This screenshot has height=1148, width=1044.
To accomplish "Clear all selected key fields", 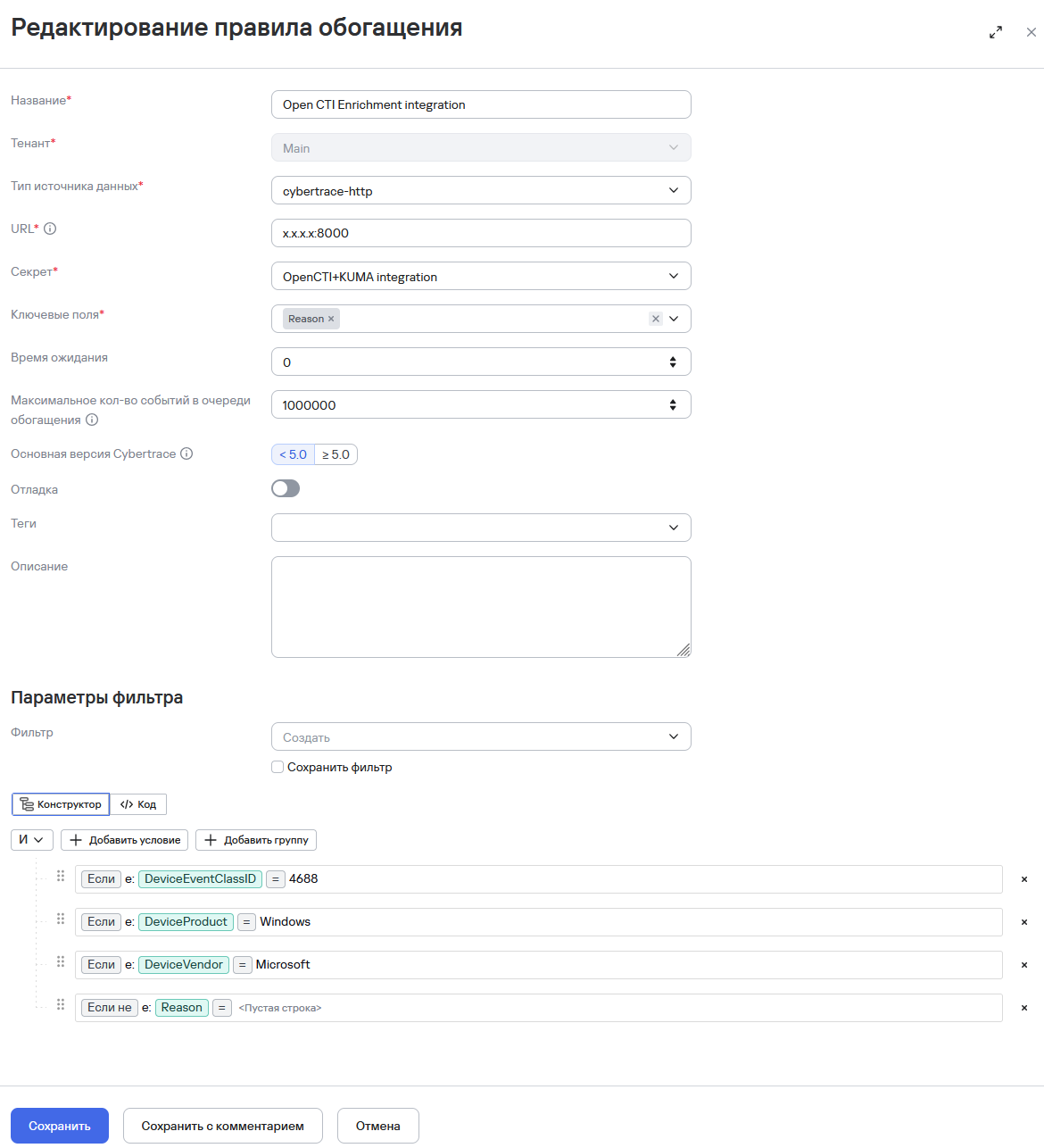I will (655, 319).
